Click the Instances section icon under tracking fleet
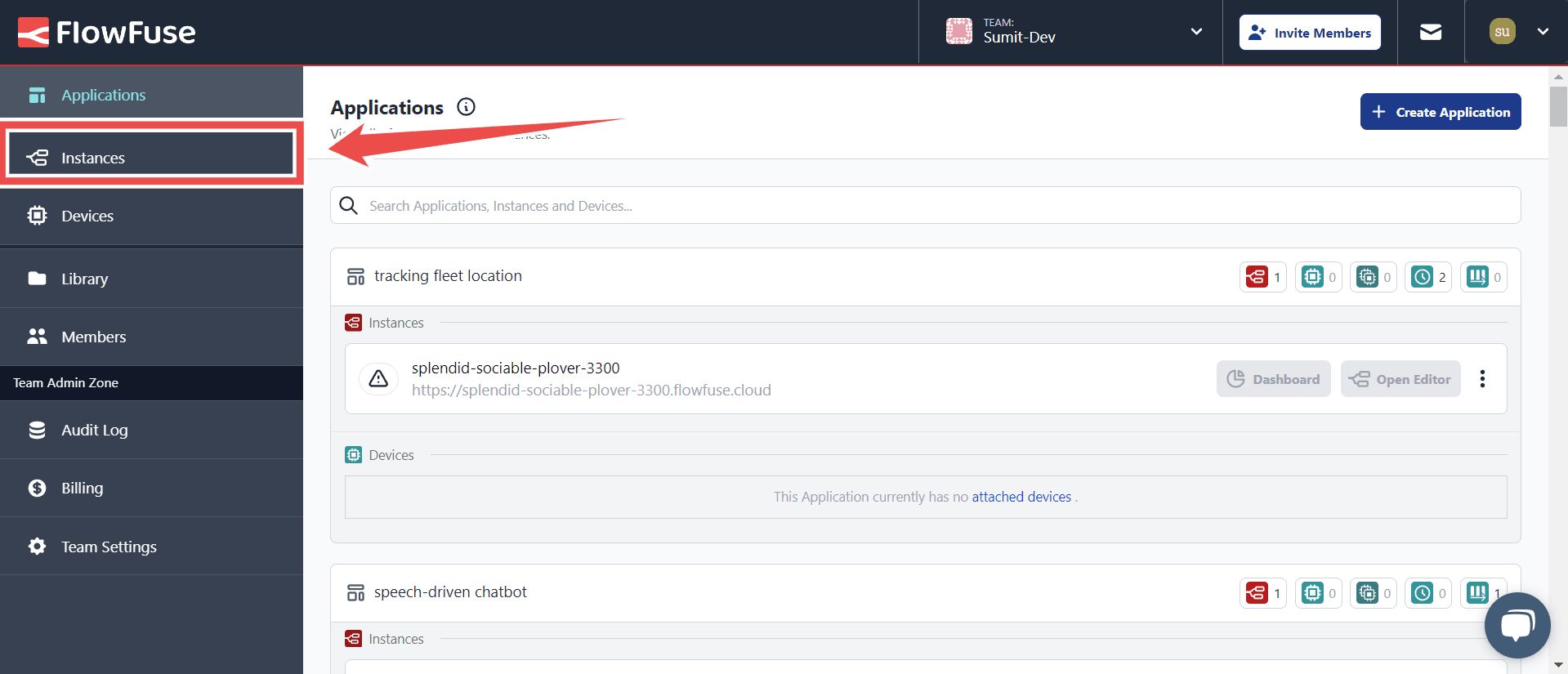1568x674 pixels. tap(353, 323)
